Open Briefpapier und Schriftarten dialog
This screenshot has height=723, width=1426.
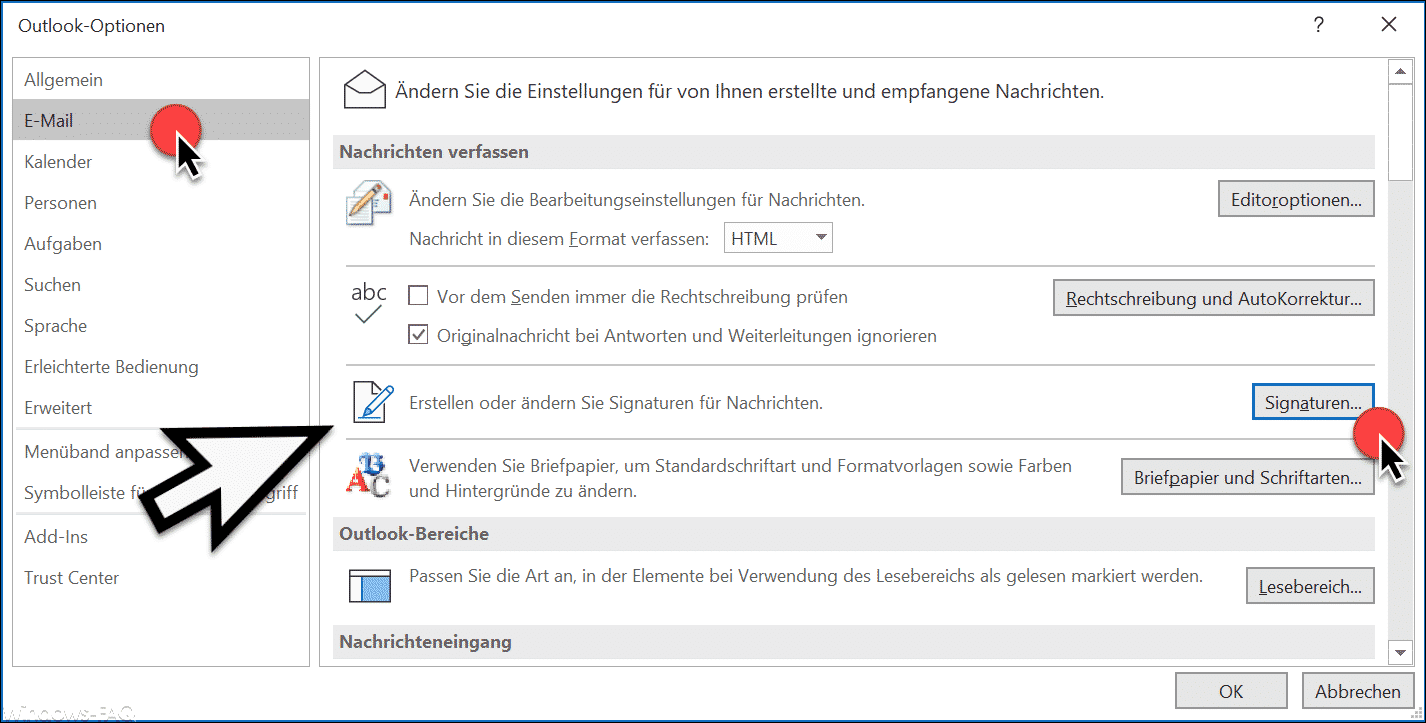click(x=1248, y=477)
